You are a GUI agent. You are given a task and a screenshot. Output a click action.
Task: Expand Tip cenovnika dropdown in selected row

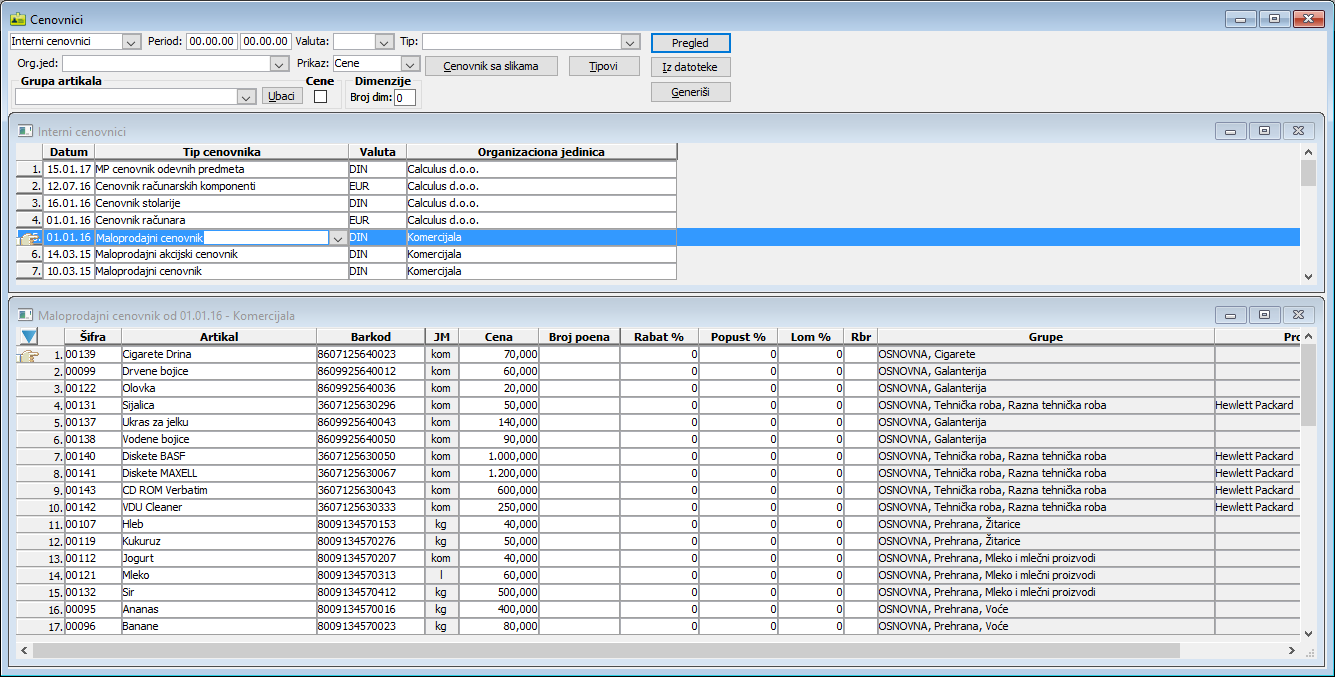tap(338, 238)
